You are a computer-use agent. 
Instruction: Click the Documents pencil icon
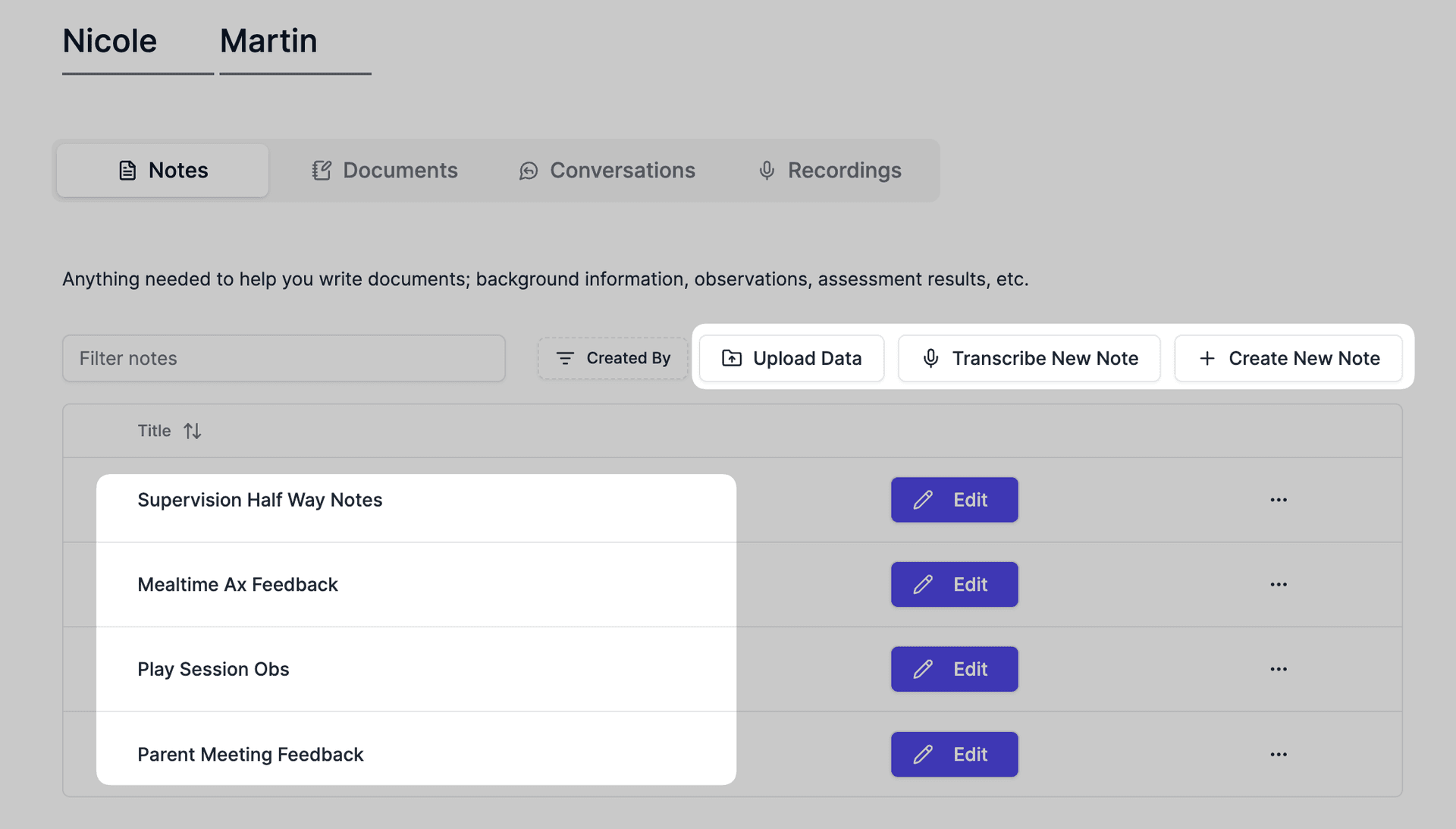(x=321, y=170)
